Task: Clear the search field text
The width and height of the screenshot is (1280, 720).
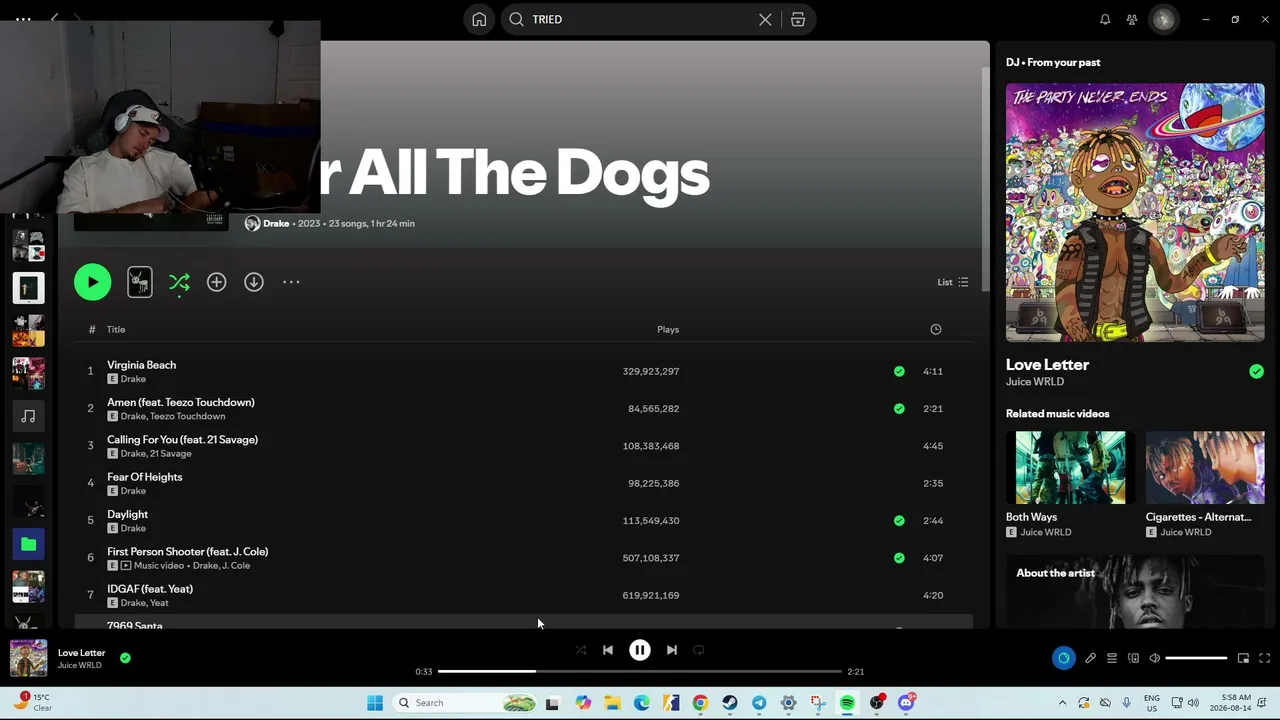Action: click(765, 19)
